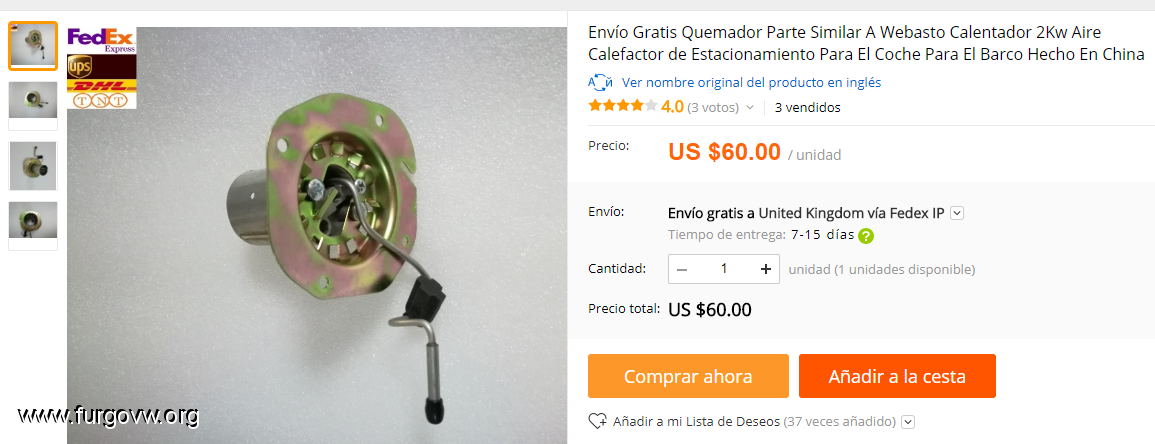This screenshot has height=444, width=1155.
Task: Click the DHL logo on product image
Action: 102,87
